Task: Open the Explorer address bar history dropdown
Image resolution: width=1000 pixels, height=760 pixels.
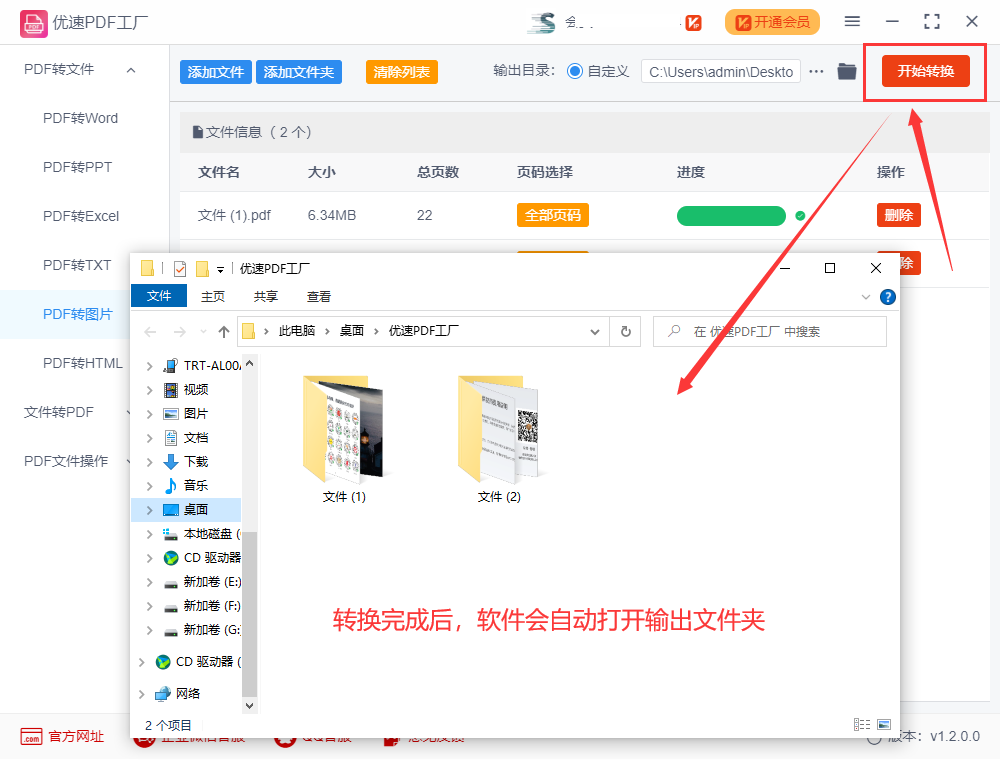Action: click(594, 332)
